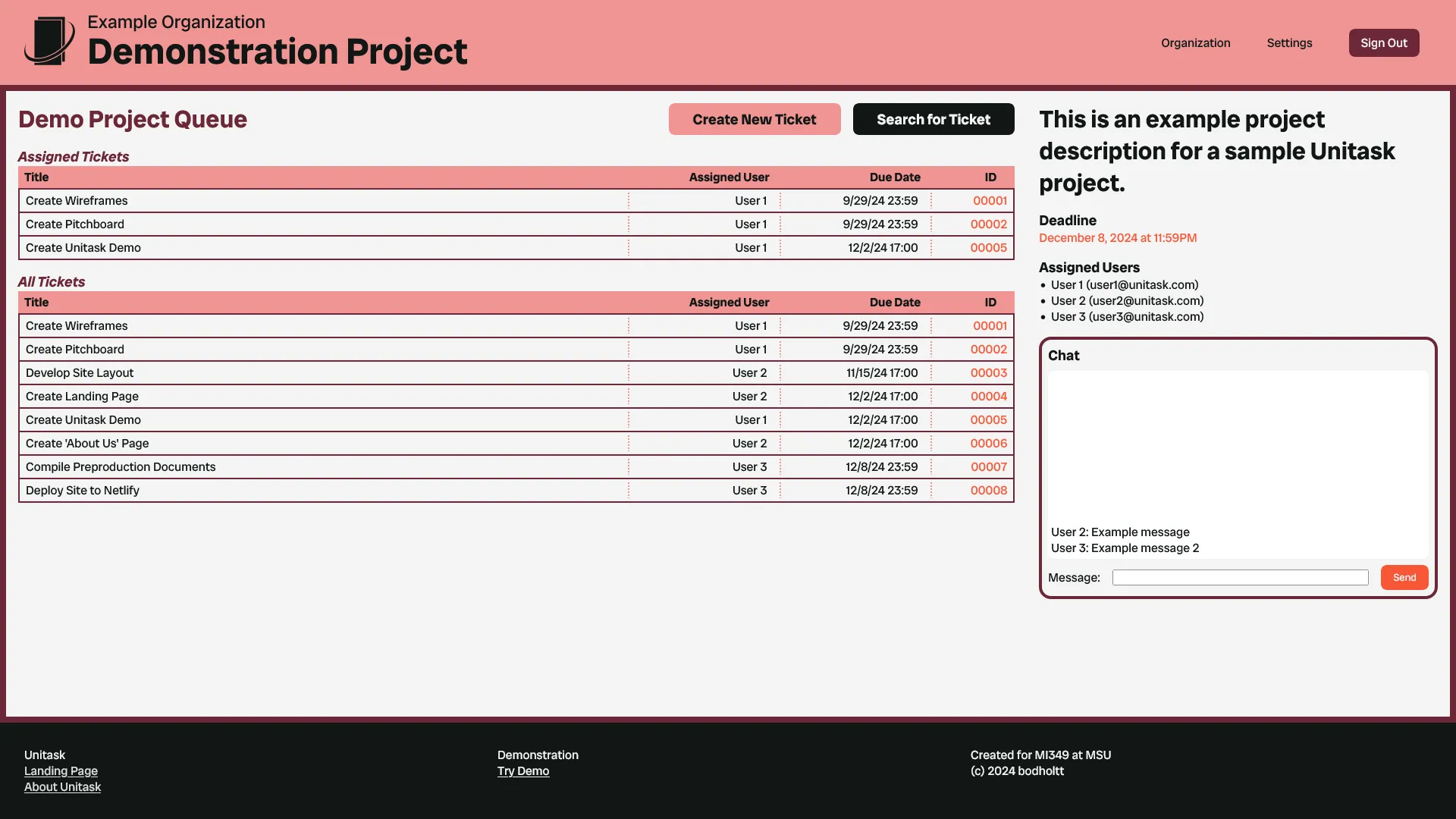Open the About Unitask footer link

pyautogui.click(x=62, y=786)
